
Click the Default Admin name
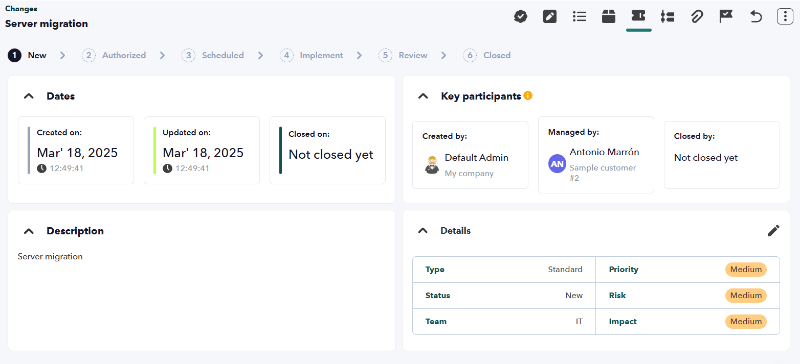point(477,158)
